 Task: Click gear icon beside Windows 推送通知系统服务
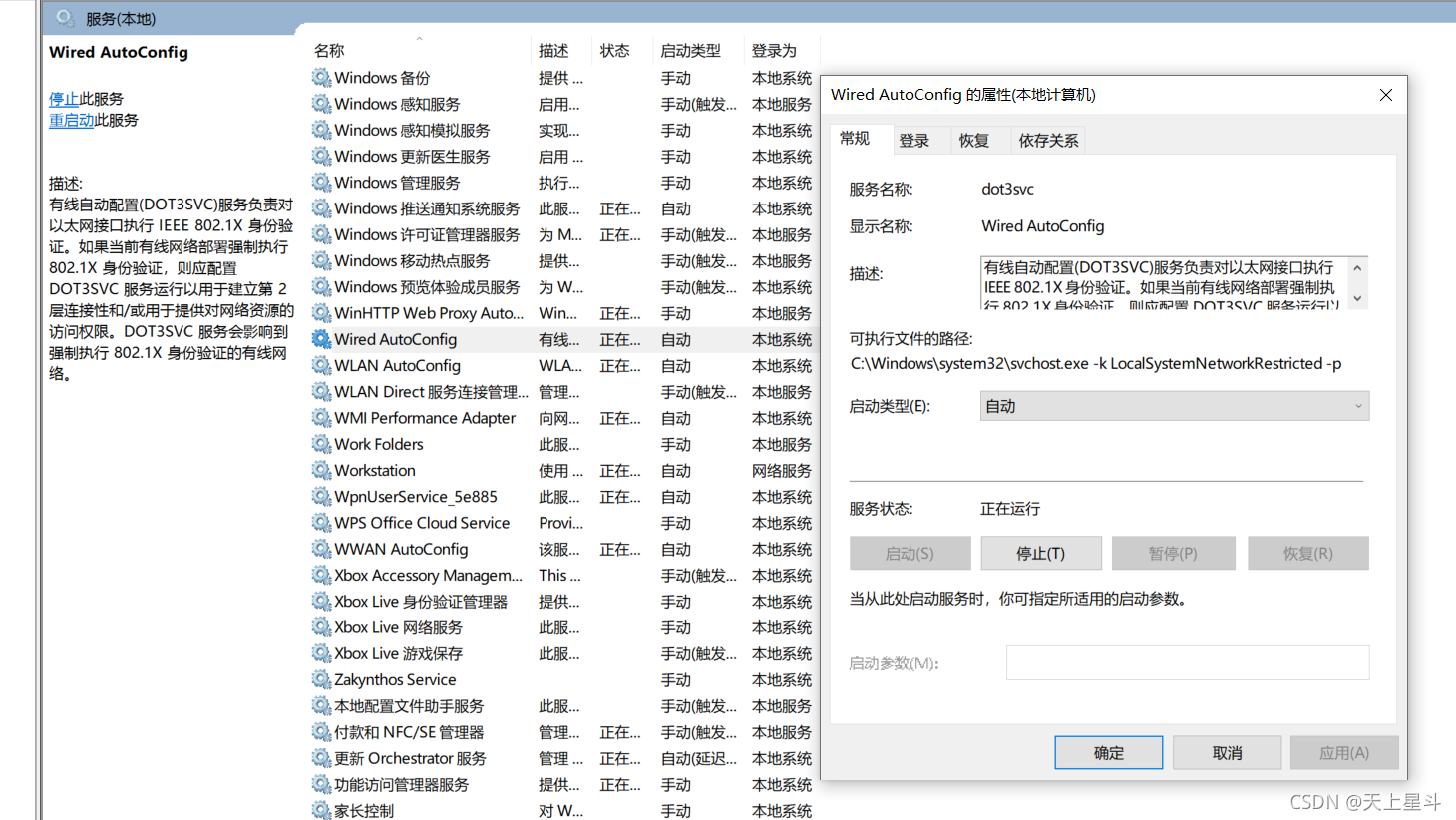coord(321,208)
